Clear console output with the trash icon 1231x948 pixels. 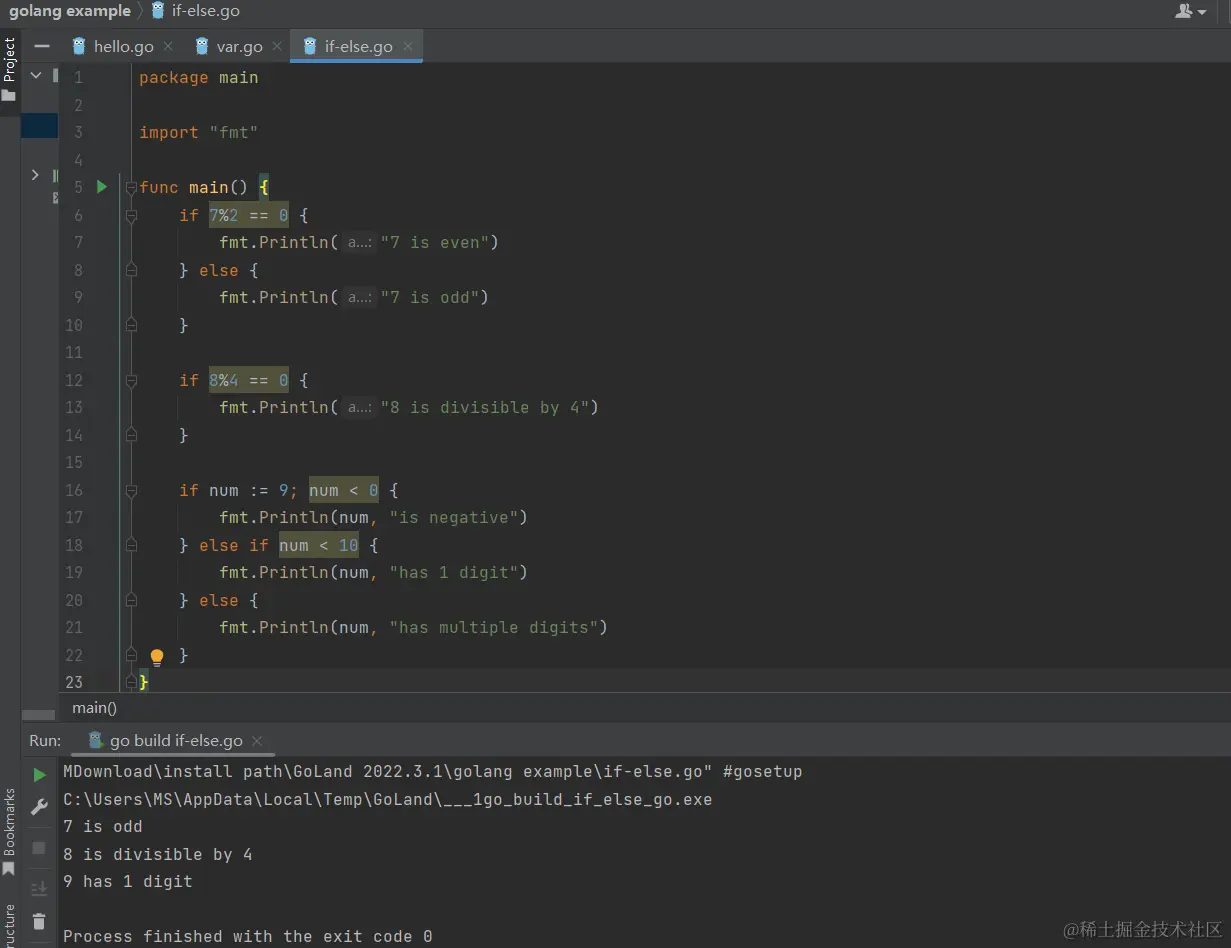(39, 922)
